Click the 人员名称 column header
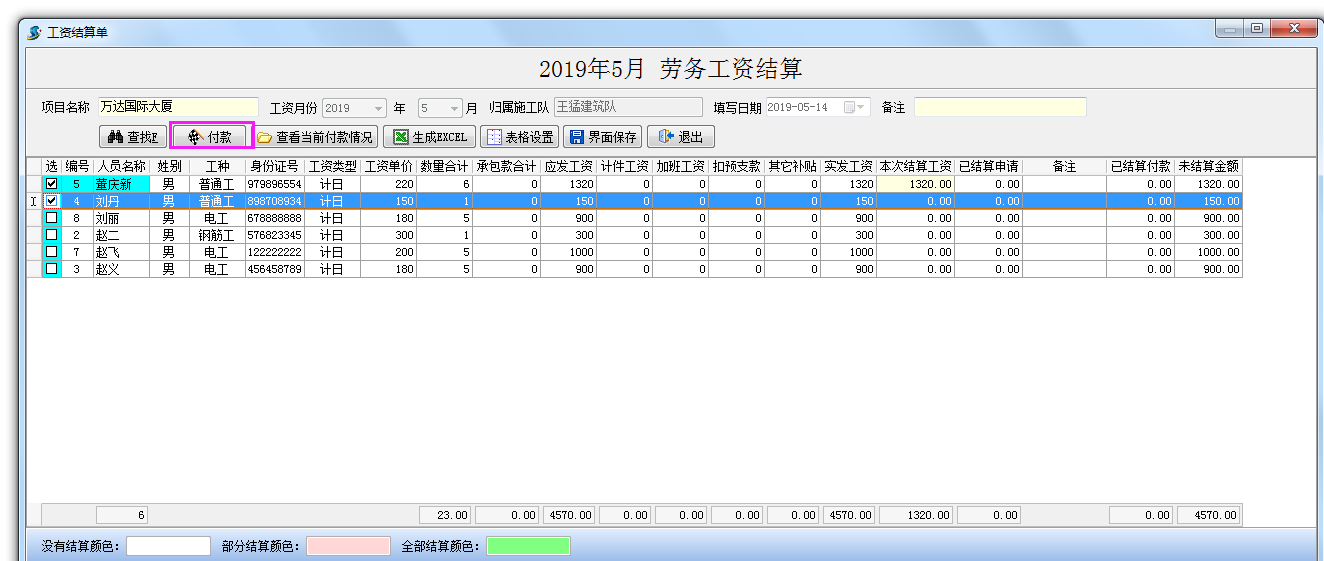Screen dimensions: 1324x561 (x=121, y=166)
